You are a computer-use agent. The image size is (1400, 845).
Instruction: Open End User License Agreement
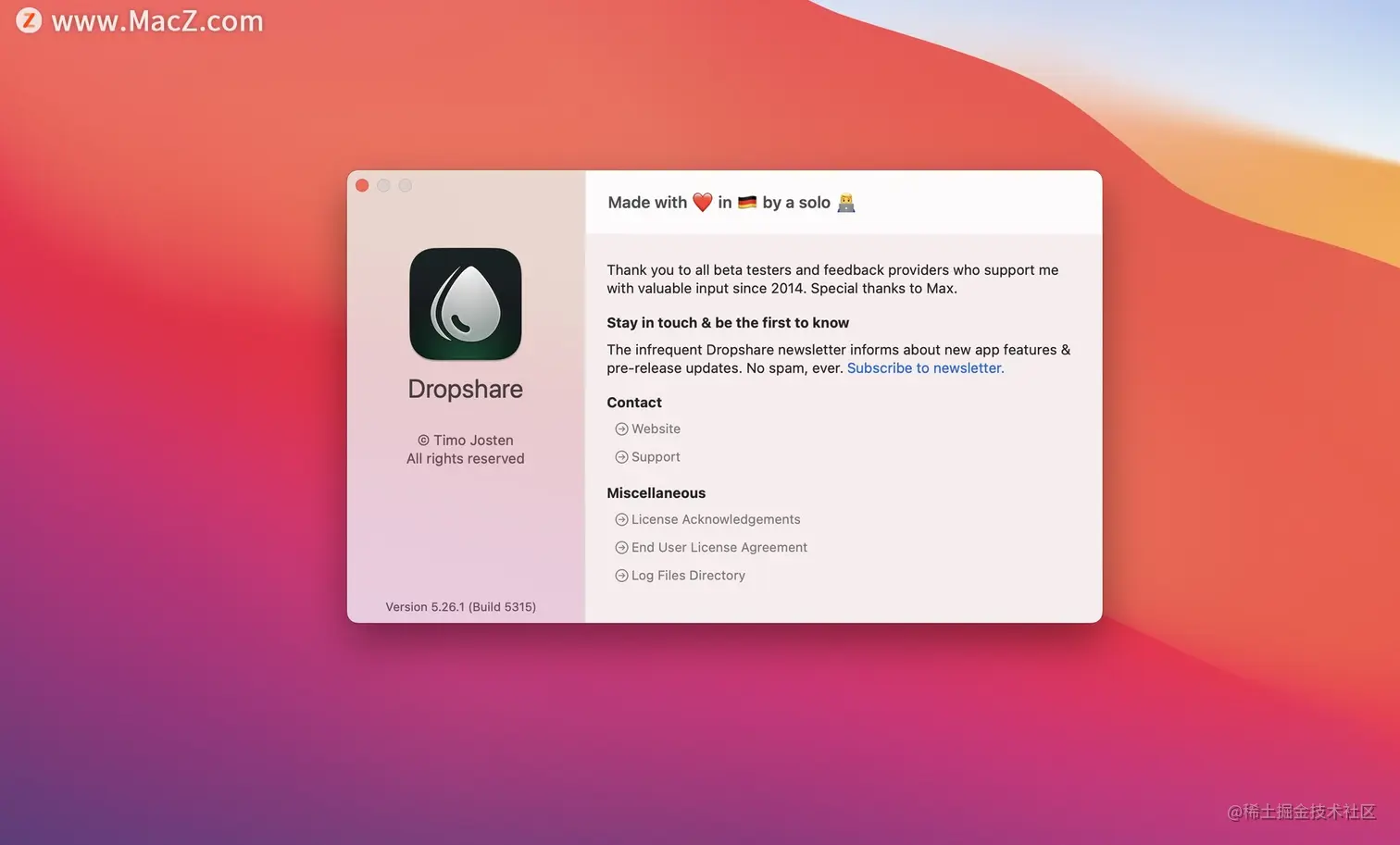click(711, 548)
